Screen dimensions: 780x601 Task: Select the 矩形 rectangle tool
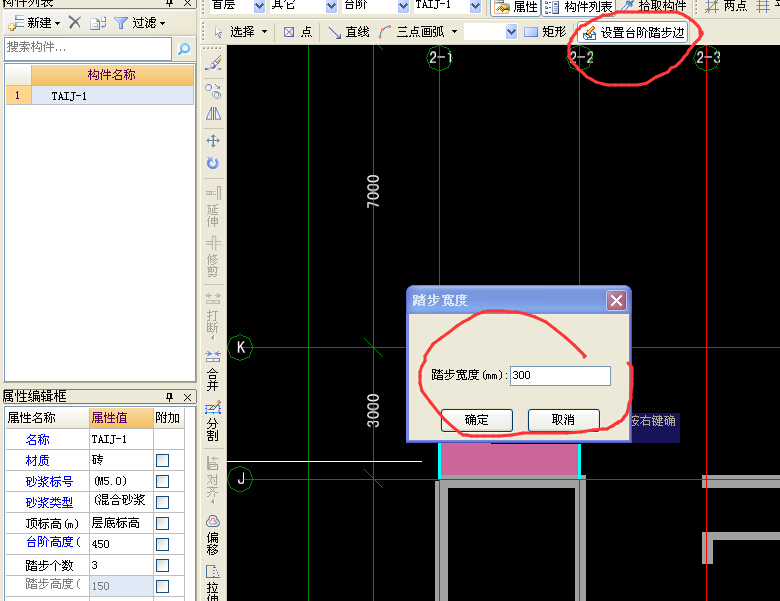545,32
